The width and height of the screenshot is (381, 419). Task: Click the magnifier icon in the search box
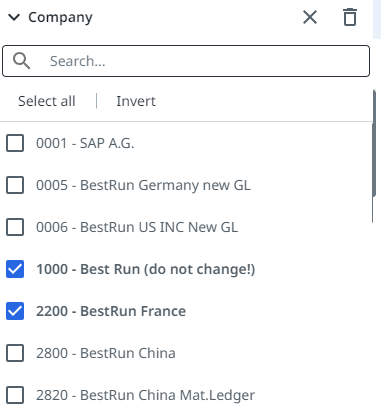(22, 61)
